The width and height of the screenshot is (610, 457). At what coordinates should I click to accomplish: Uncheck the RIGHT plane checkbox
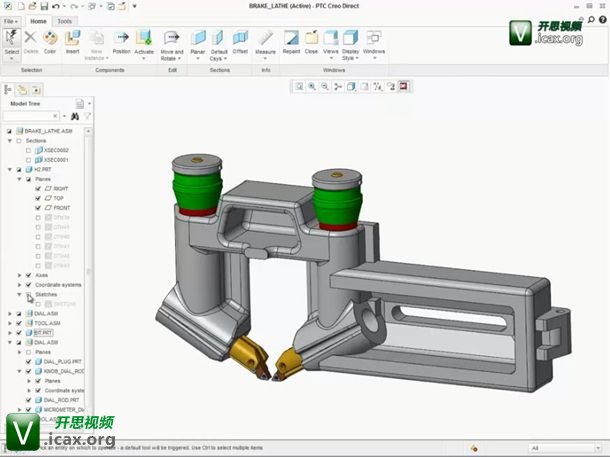tap(38, 188)
